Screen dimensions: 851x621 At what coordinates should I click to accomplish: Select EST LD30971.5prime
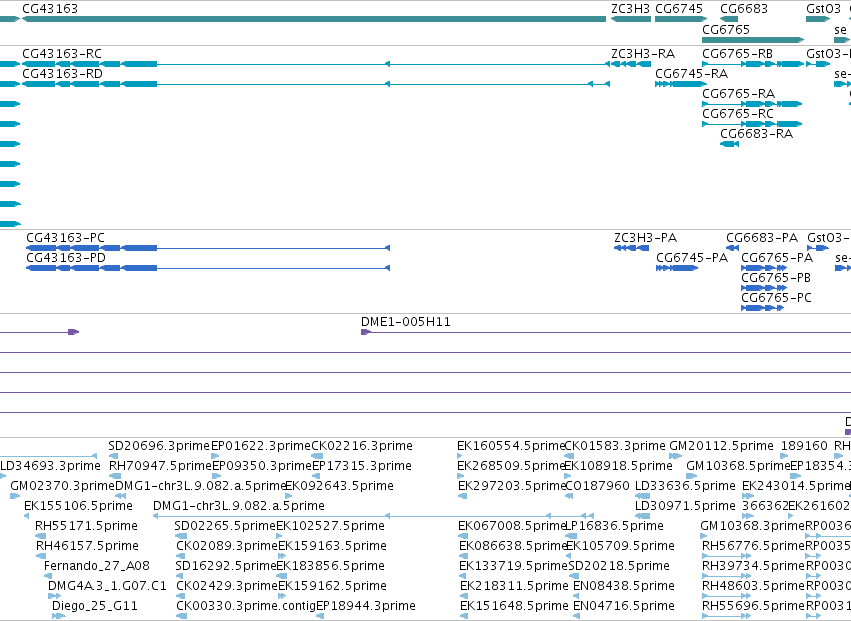point(685,506)
